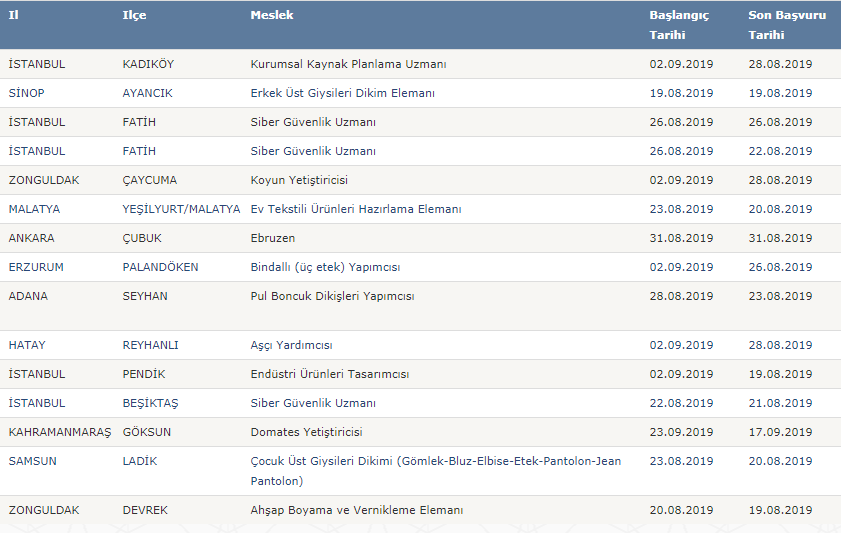The image size is (841, 533).
Task: Open Erkek Üst Giysileri Dikim Elemanı link
Action: click(x=342, y=93)
